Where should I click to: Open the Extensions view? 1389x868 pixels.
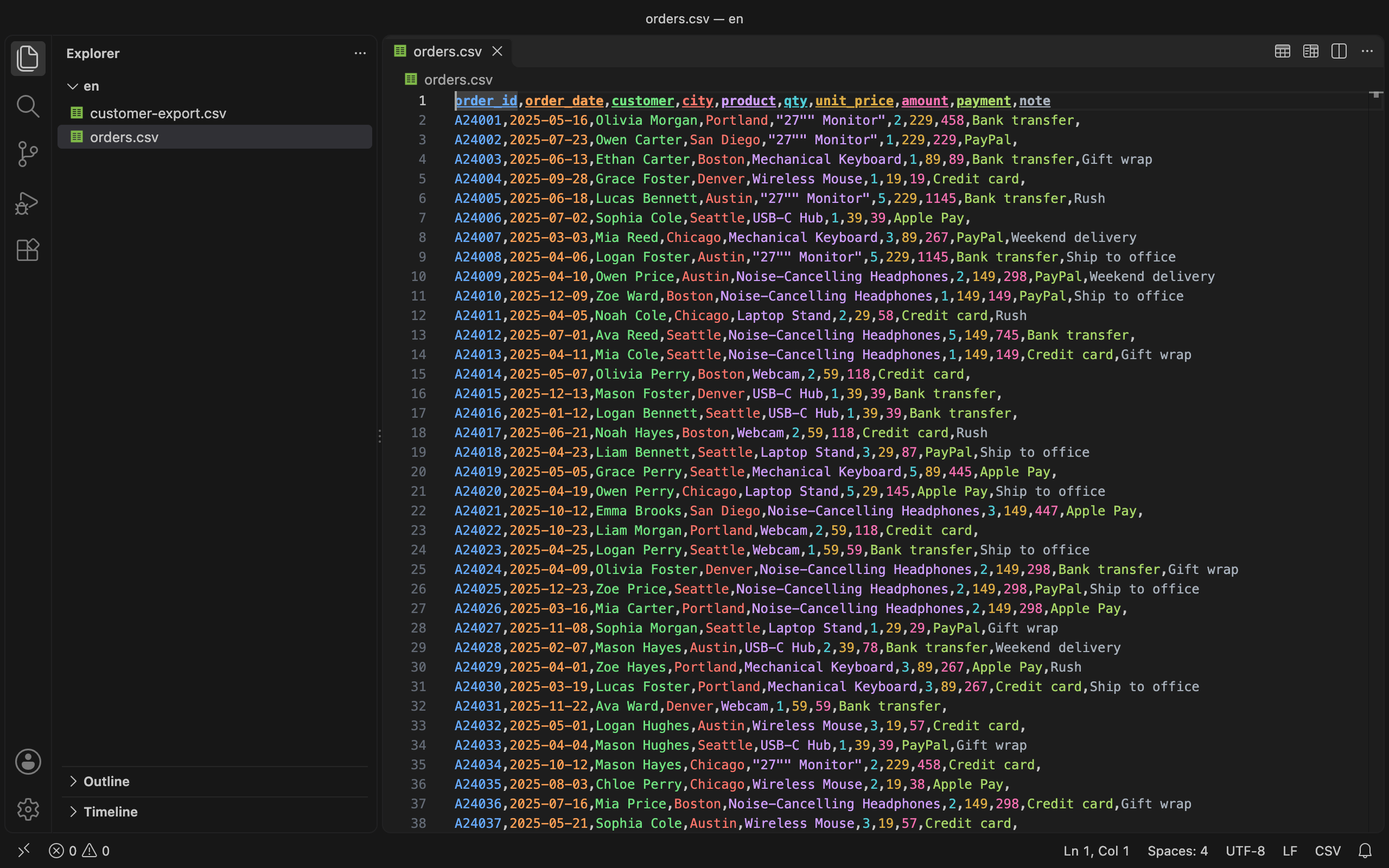pyautogui.click(x=28, y=250)
